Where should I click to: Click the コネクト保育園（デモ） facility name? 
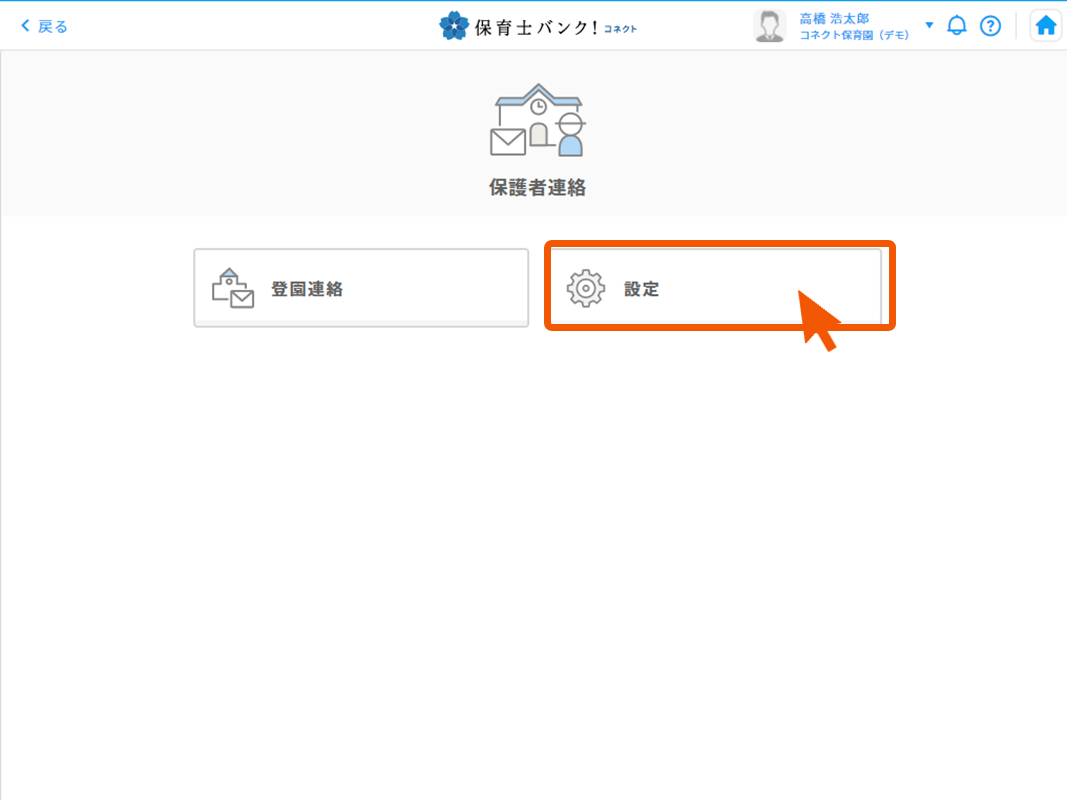tap(854, 35)
